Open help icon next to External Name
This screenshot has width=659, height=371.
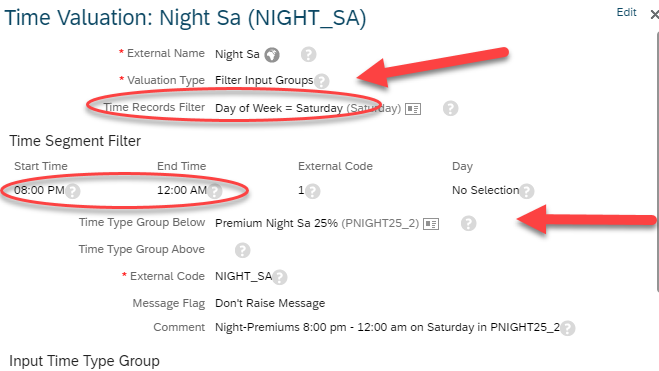pyautogui.click(x=308, y=55)
